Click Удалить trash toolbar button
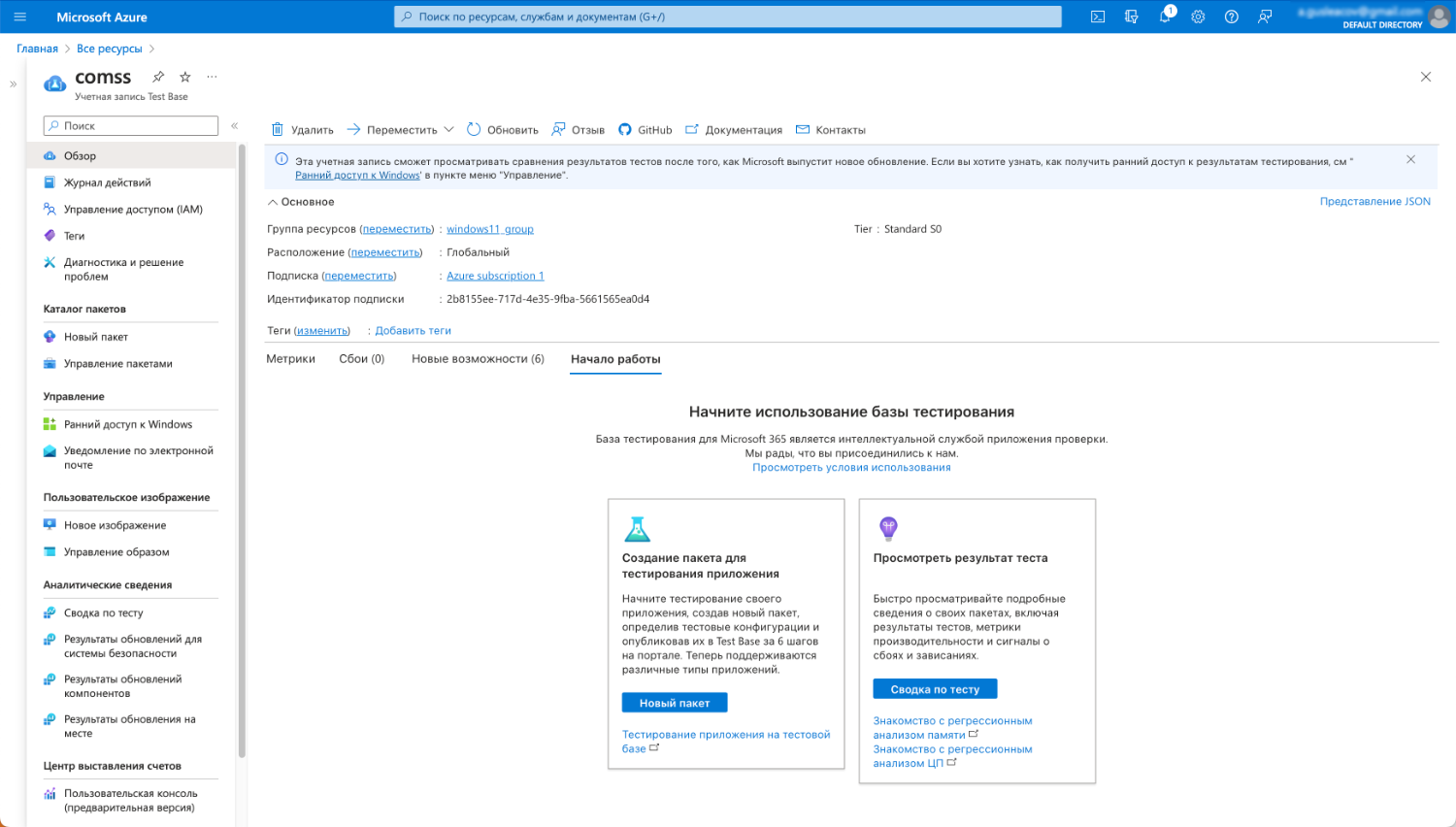Screen dimensions: 1456x827 tap(302, 130)
